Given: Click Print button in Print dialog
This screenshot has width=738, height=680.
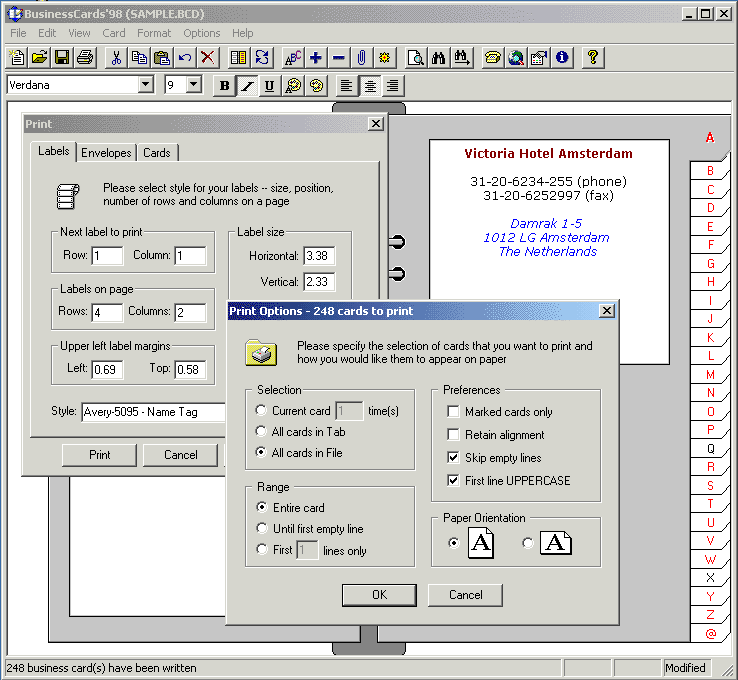Looking at the screenshot, I should [x=99, y=455].
